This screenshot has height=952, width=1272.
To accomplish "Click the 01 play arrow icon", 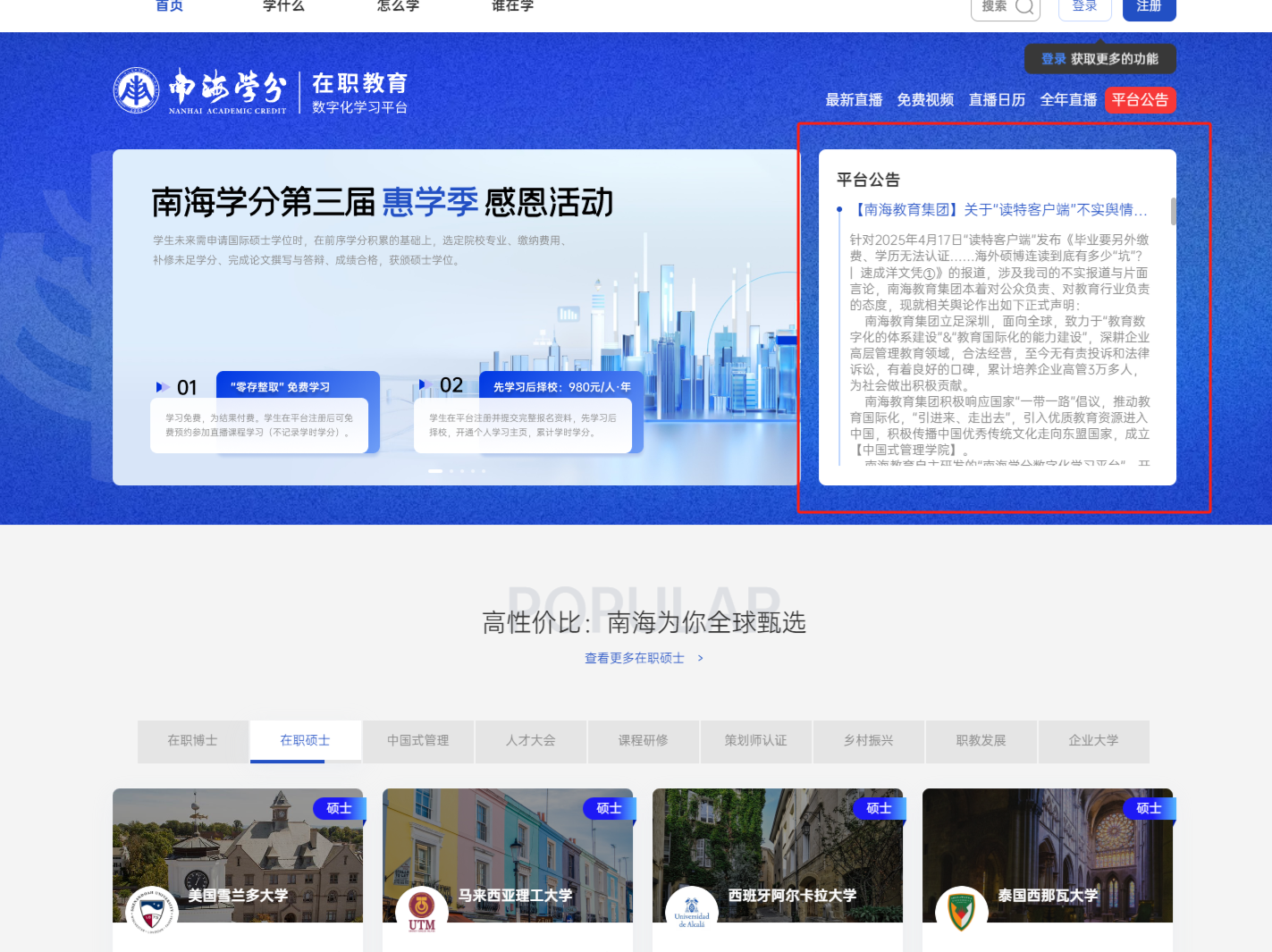I will click(x=163, y=387).
